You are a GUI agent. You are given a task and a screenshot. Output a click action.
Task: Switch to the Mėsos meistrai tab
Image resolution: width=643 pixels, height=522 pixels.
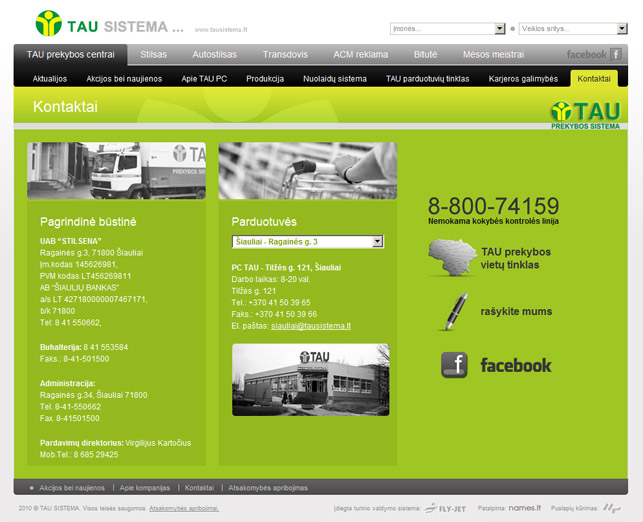[x=493, y=55]
